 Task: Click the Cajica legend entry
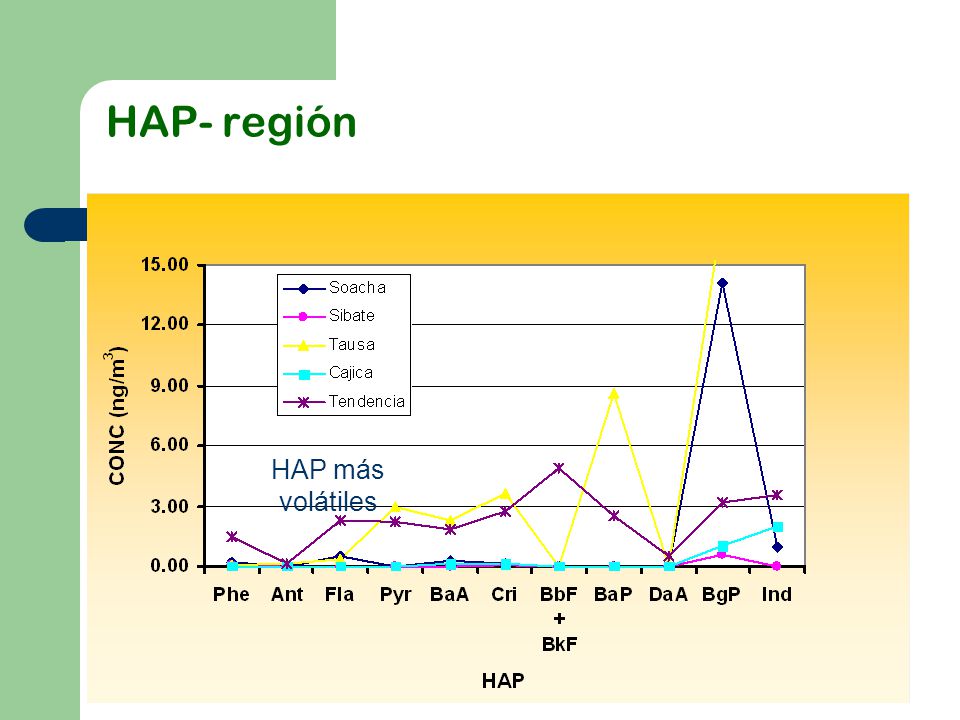[x=328, y=373]
